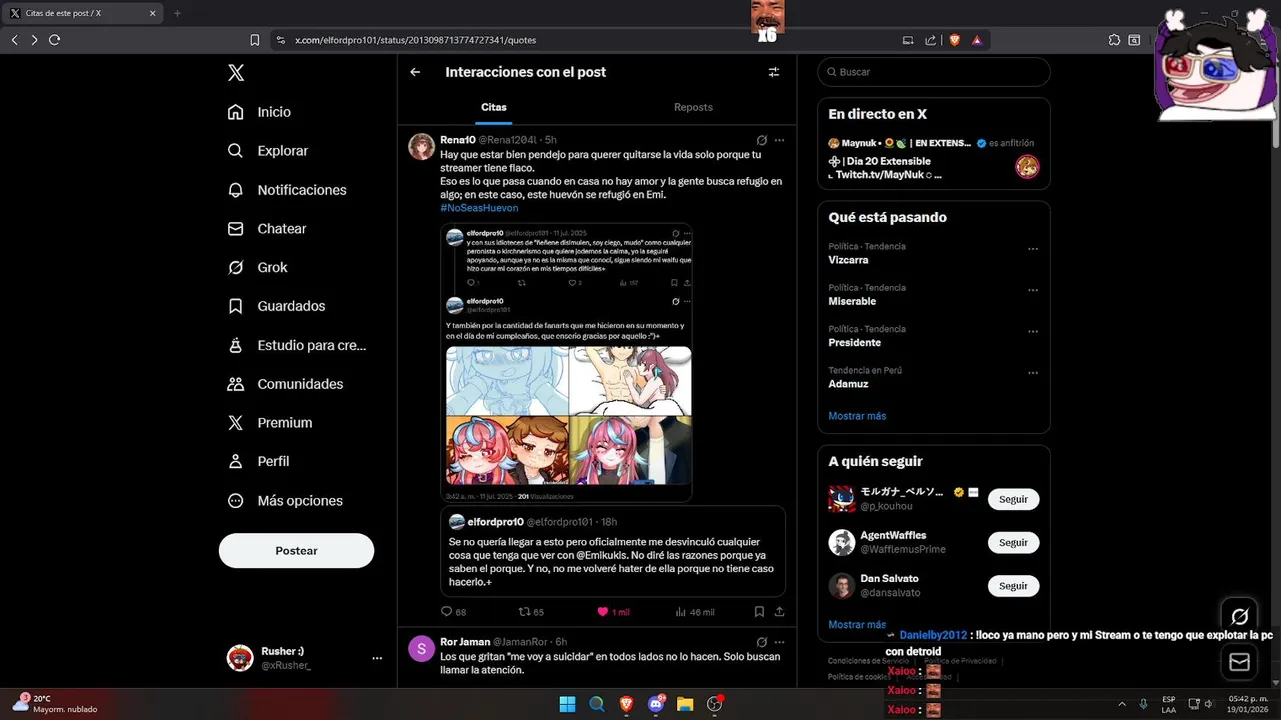Switch to the Reposts tab
The height and width of the screenshot is (720, 1281).
point(693,107)
